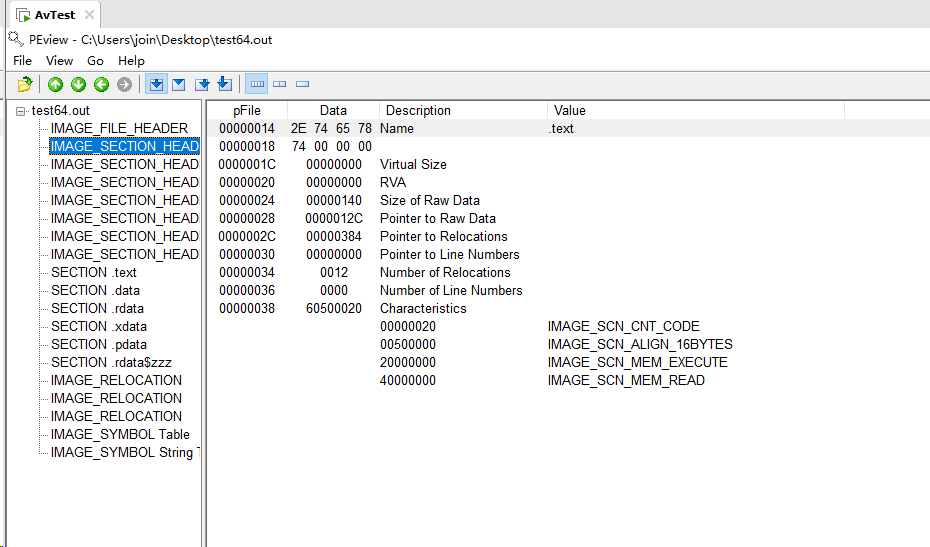Click pFile offset 00000038
Image resolution: width=930 pixels, height=547 pixels.
pyautogui.click(x=247, y=309)
